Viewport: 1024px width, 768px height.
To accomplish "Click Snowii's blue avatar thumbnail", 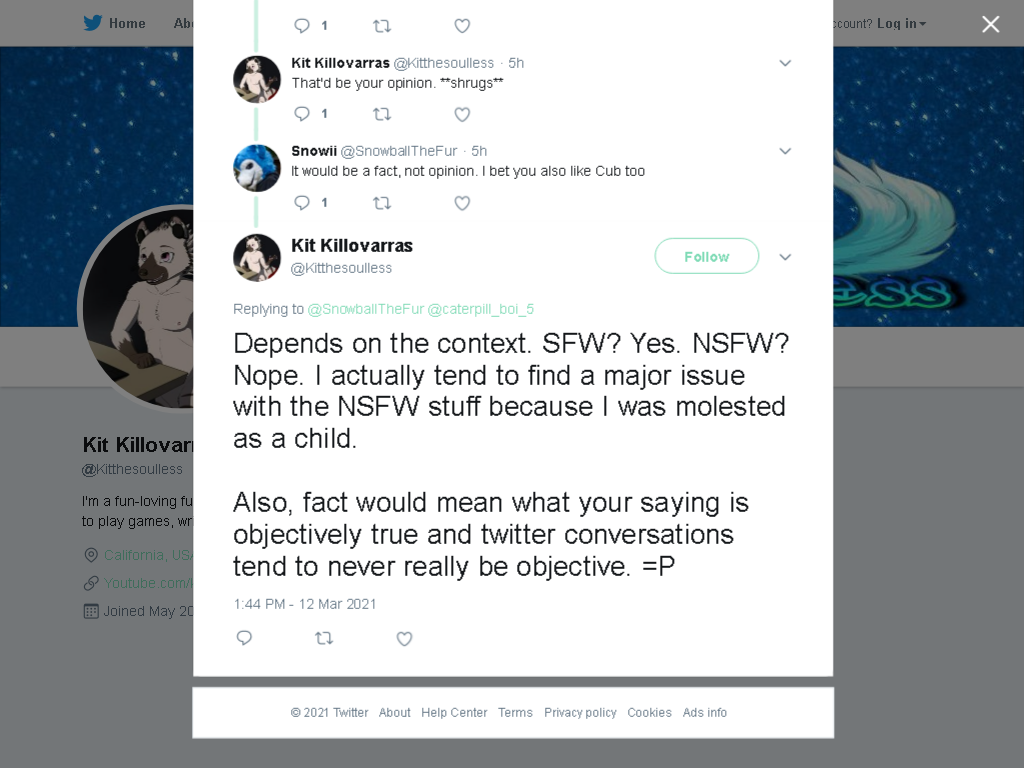I will click(x=257, y=168).
